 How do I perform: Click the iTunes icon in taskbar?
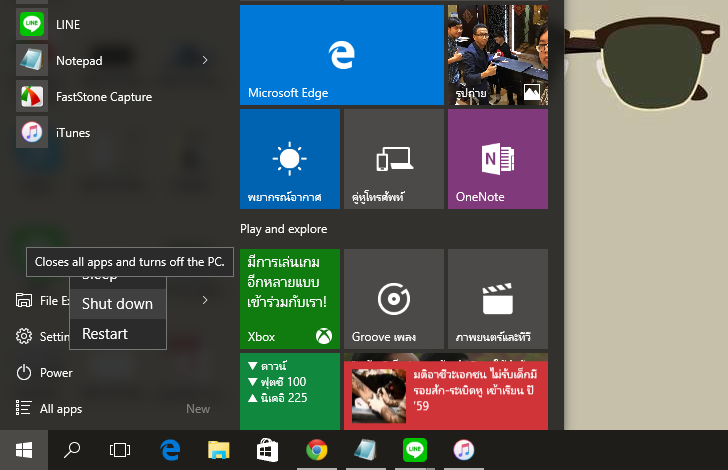pyautogui.click(x=463, y=450)
